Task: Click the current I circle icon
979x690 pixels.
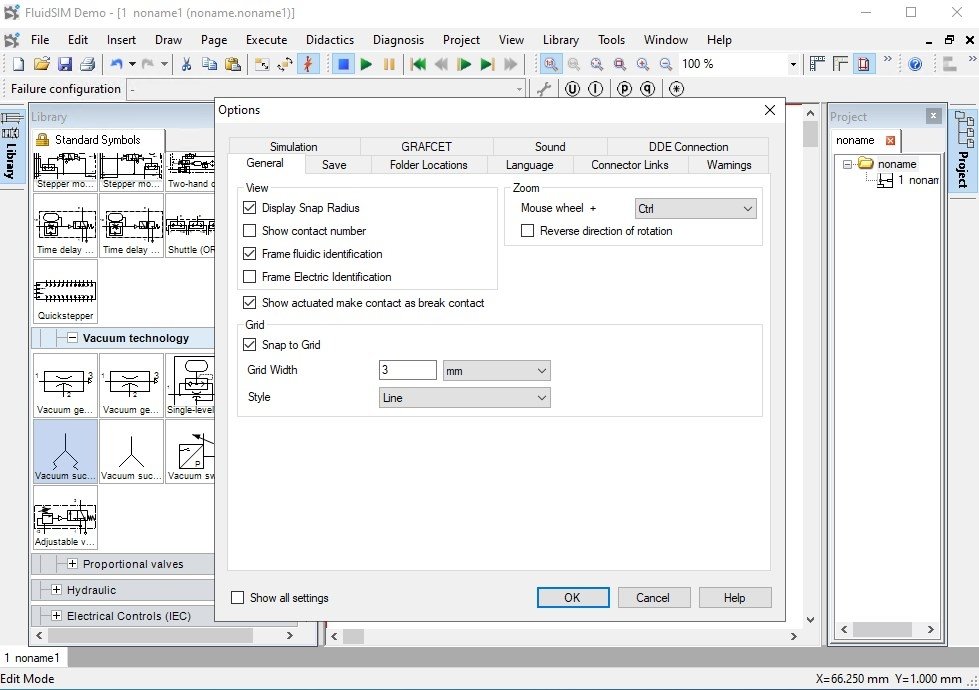Action: (x=596, y=89)
